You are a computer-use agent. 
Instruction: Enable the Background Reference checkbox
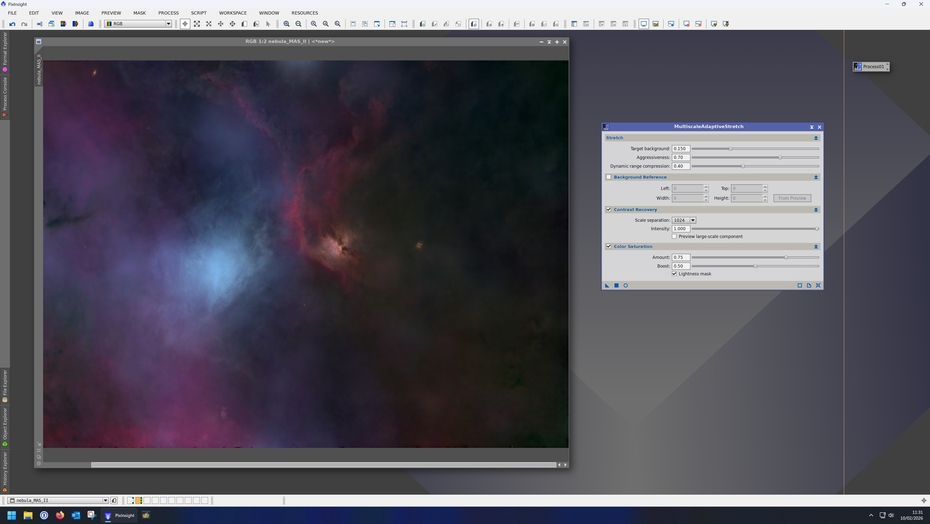[x=608, y=177]
